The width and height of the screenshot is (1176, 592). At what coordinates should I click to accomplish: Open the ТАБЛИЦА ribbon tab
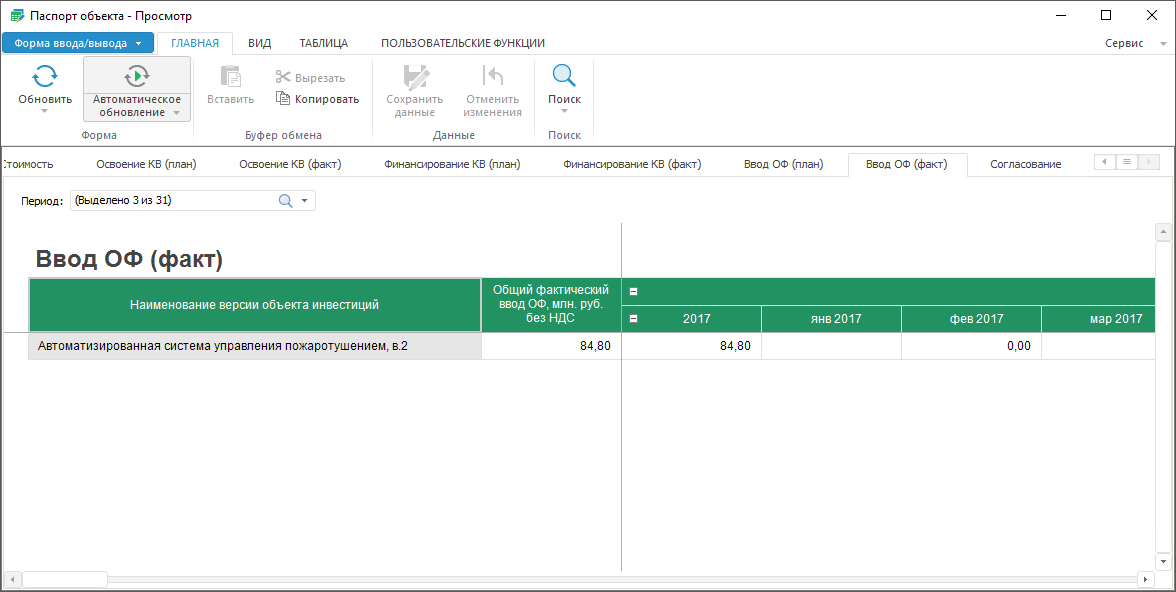[x=323, y=43]
